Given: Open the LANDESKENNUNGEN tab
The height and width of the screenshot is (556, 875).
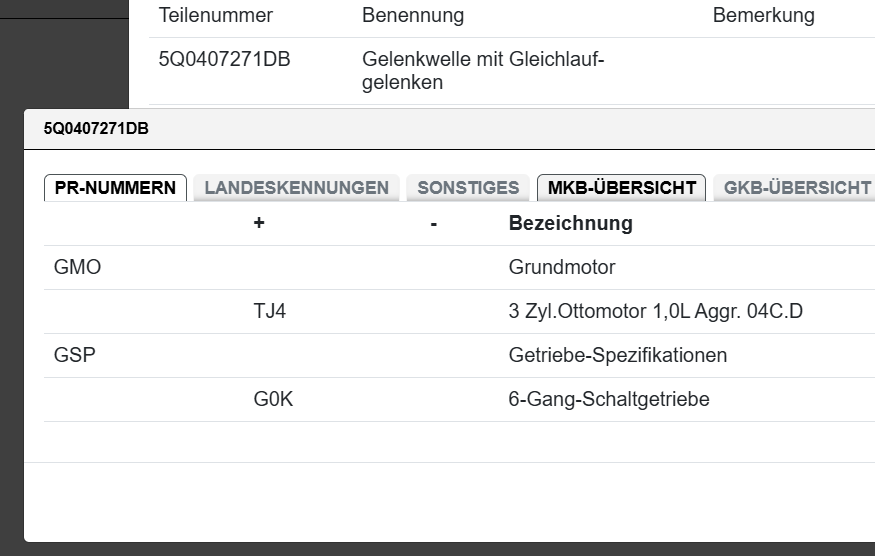Looking at the screenshot, I should [296, 188].
